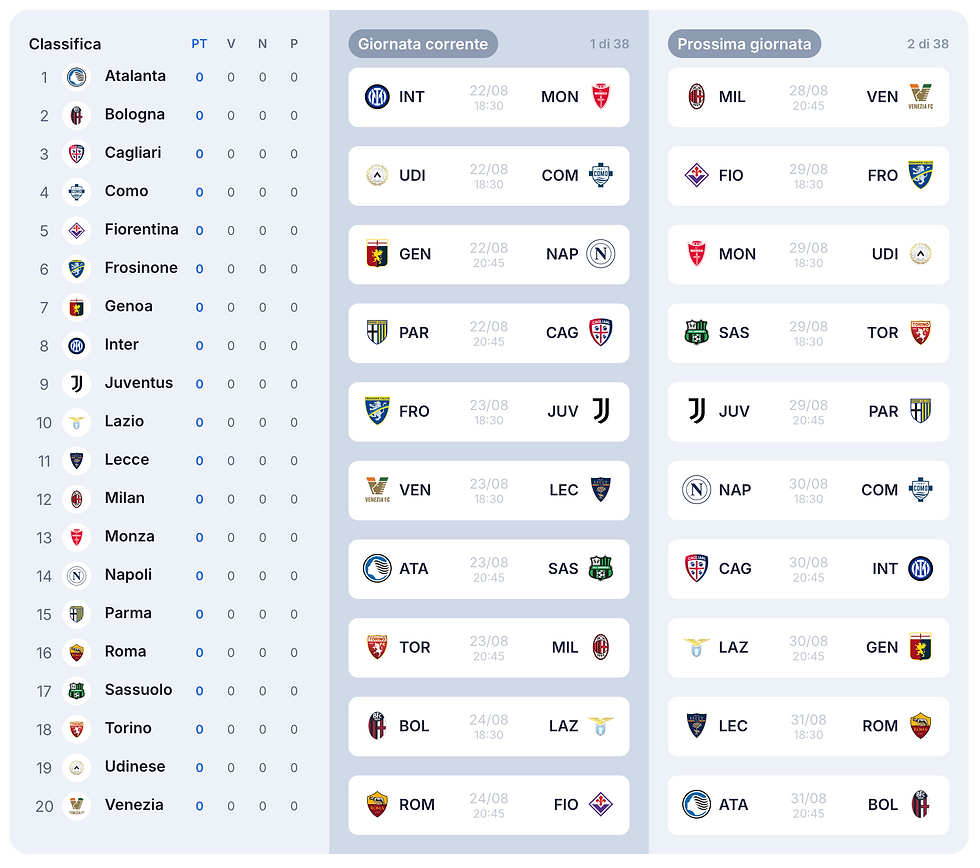Screen dimensions: 980x868
Task: Switch to the Prossima giornata tab
Action: tap(744, 44)
